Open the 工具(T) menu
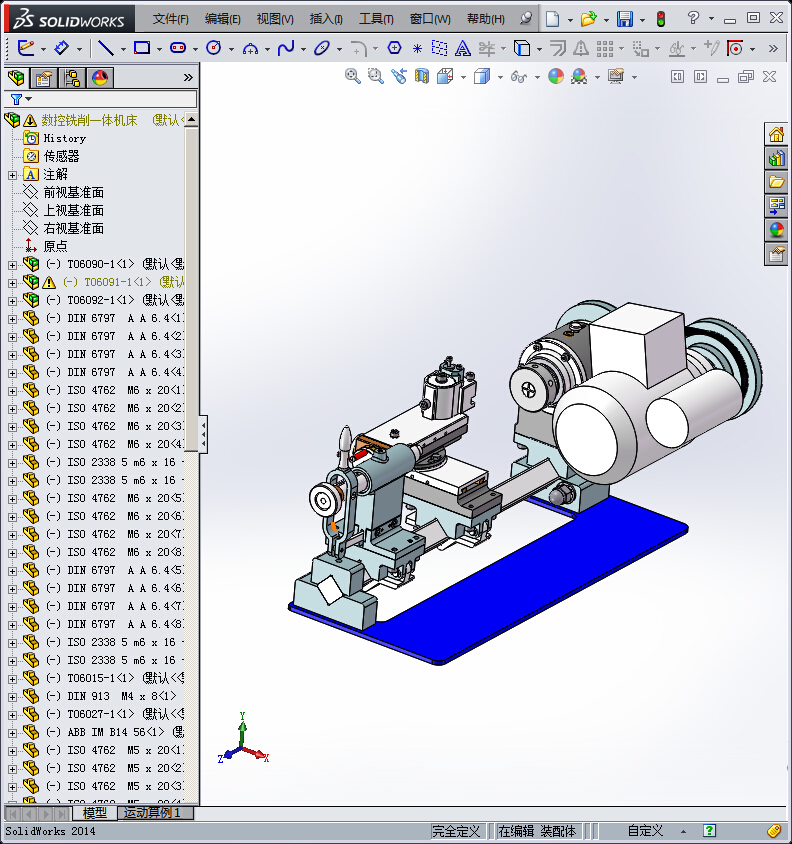 pos(376,19)
